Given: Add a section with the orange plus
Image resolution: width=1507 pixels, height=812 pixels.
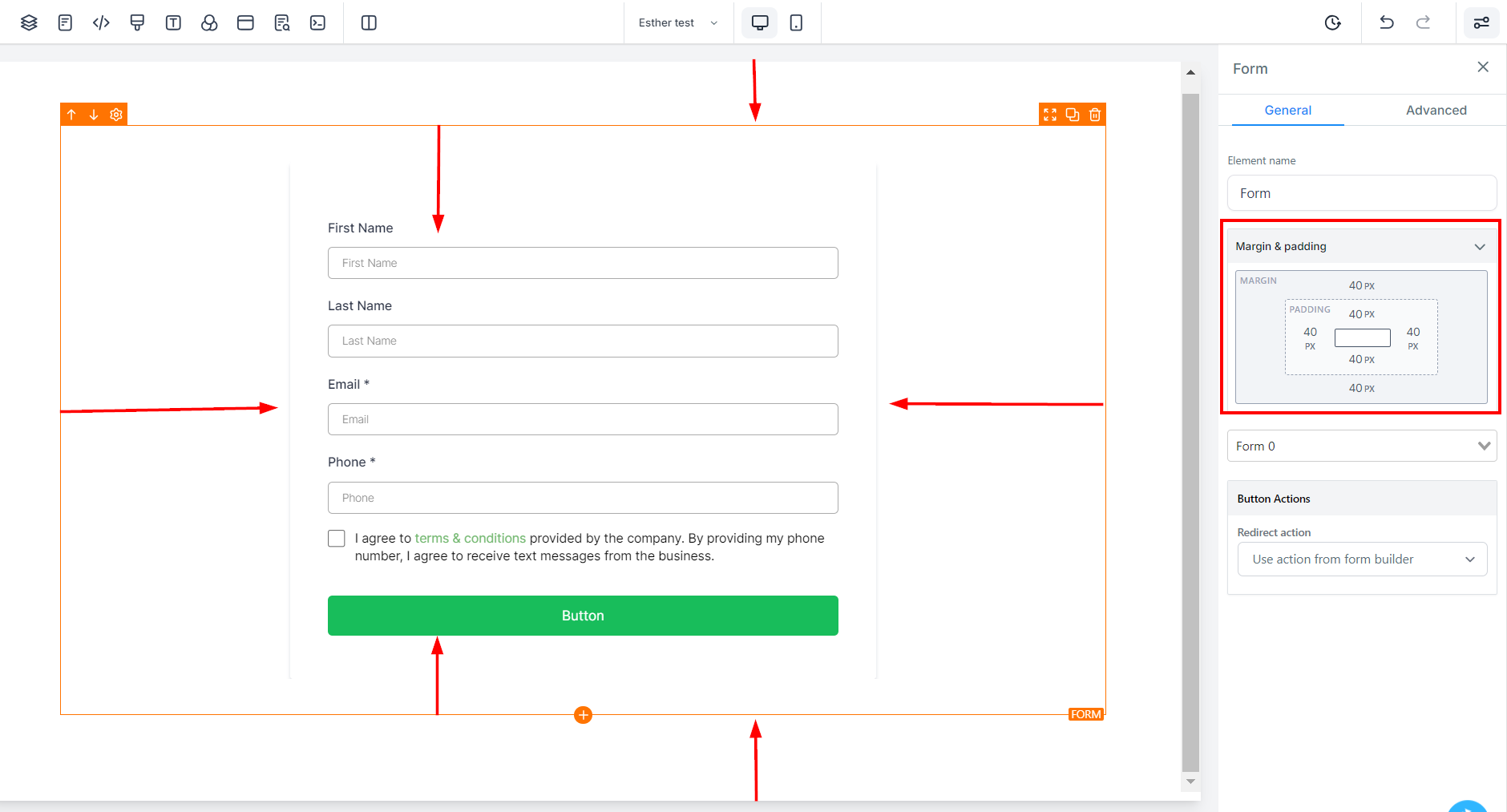Looking at the screenshot, I should coord(583,715).
